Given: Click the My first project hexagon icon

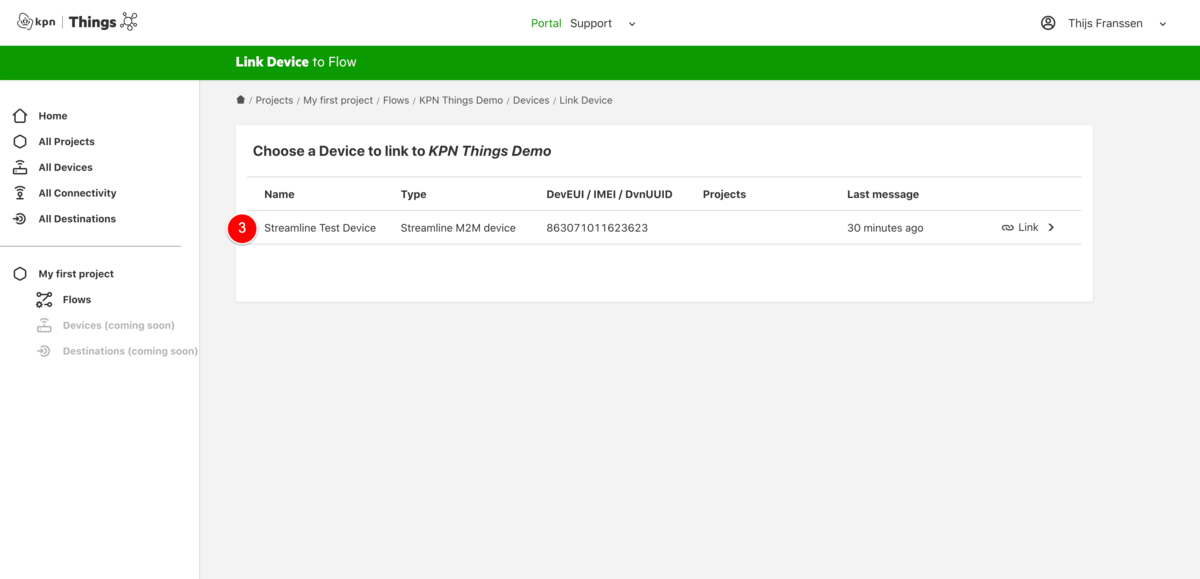Looking at the screenshot, I should point(20,274).
